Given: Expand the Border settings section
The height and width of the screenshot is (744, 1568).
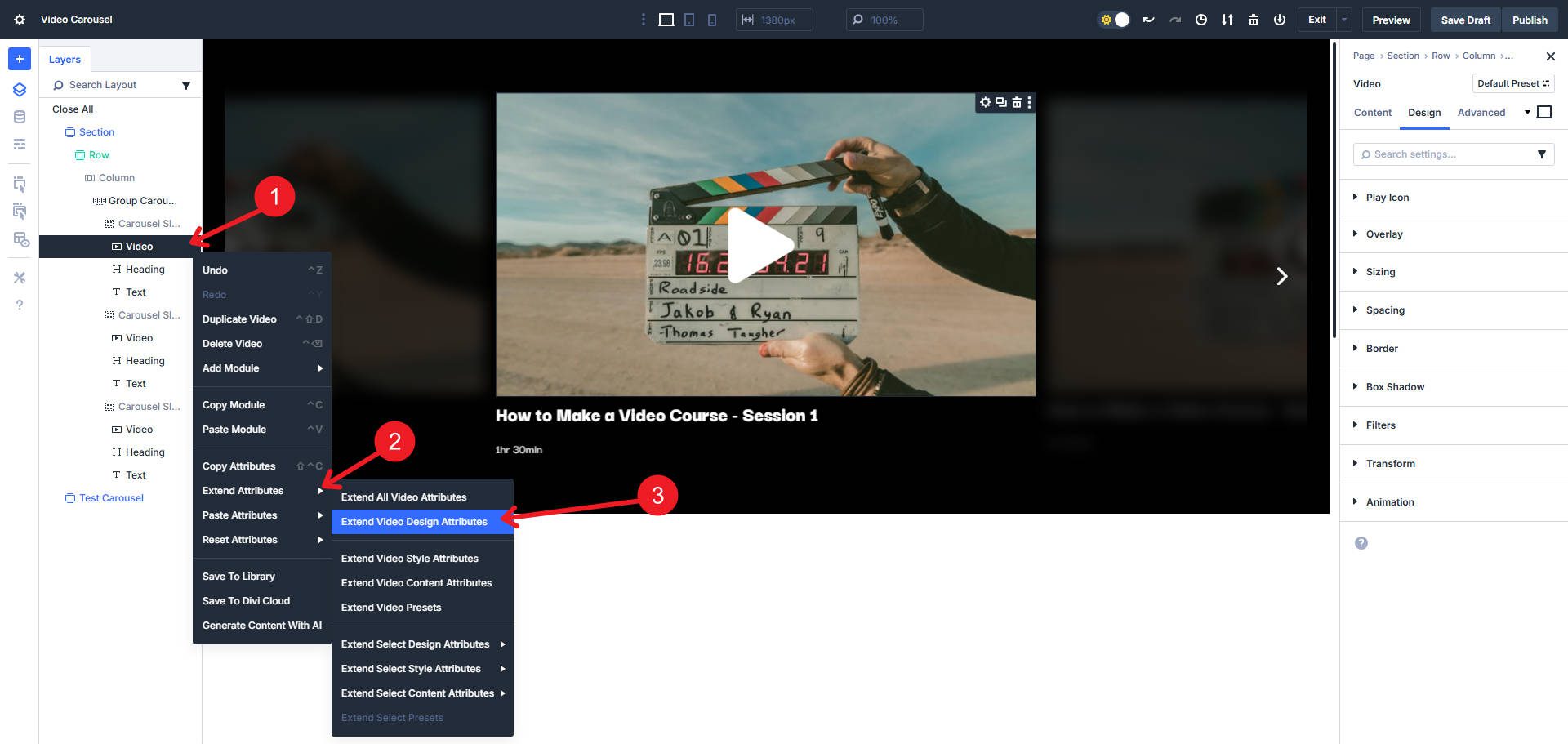Looking at the screenshot, I should pos(1382,348).
